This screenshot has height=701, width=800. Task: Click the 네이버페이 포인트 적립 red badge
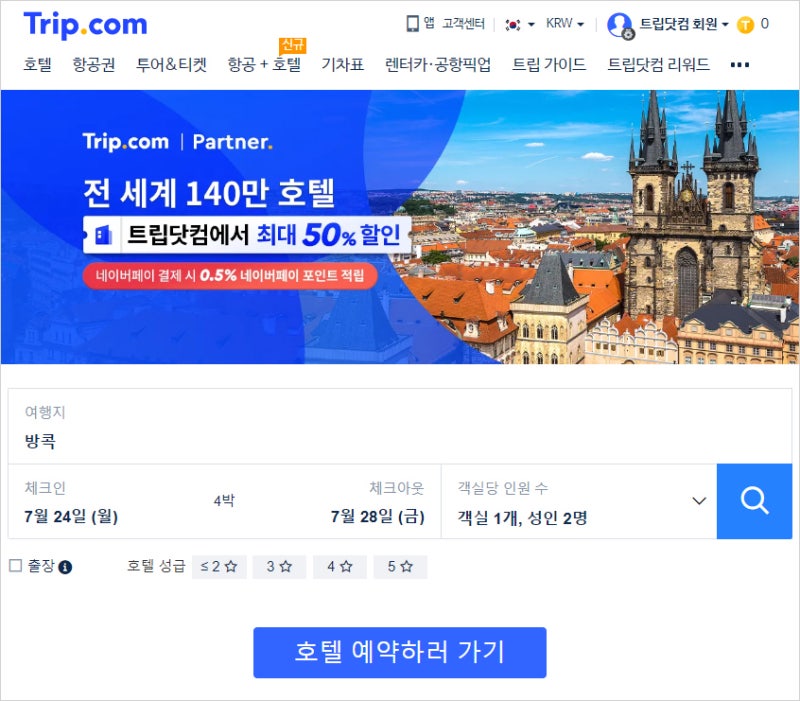(x=230, y=276)
